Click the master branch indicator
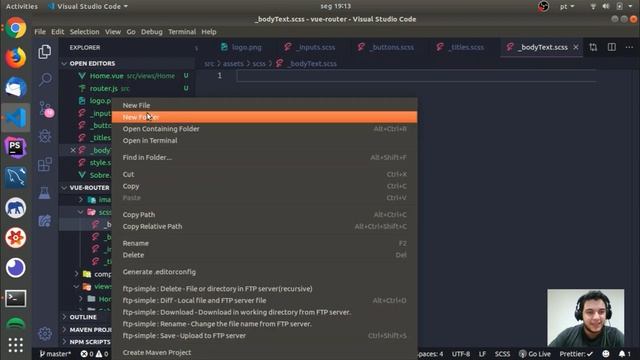 tap(55, 354)
